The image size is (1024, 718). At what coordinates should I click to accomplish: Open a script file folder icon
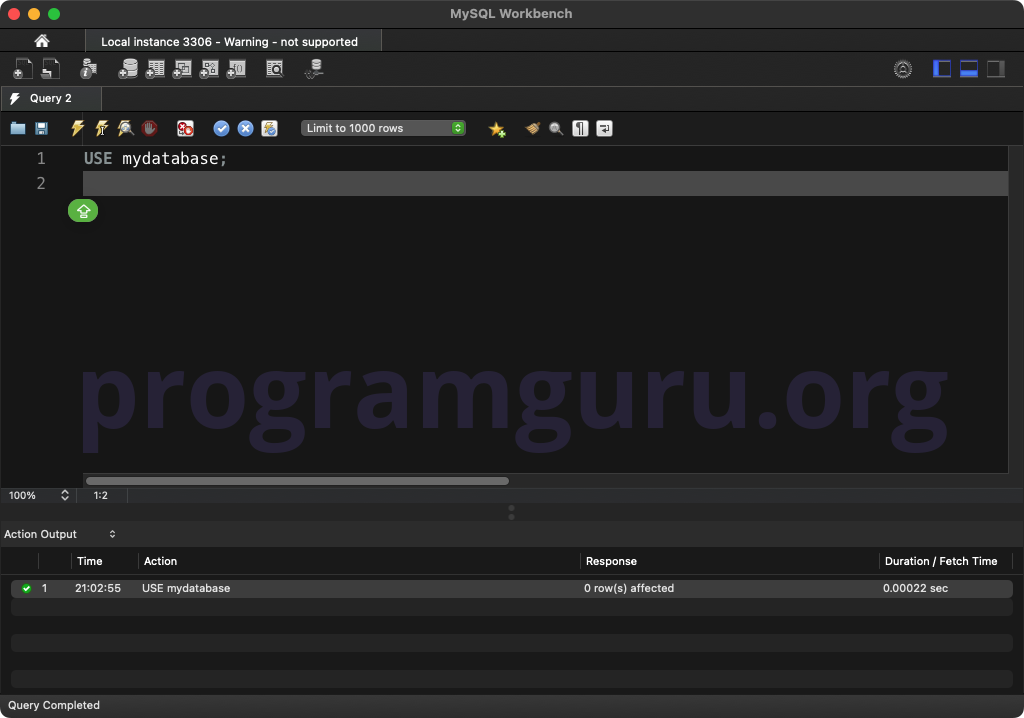click(x=18, y=128)
